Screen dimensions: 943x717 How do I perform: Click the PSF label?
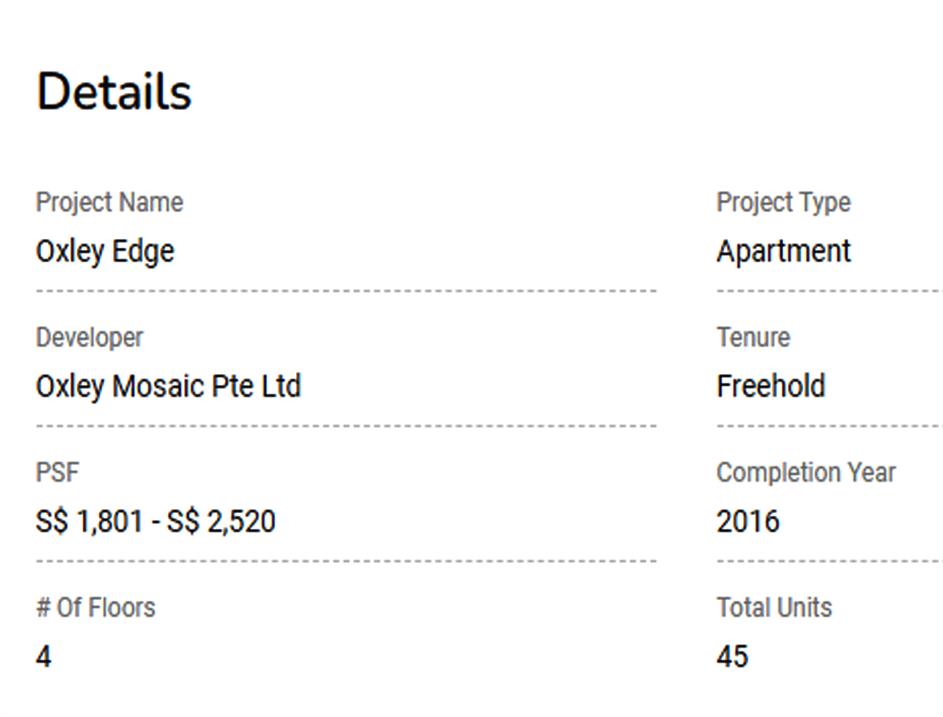(57, 472)
